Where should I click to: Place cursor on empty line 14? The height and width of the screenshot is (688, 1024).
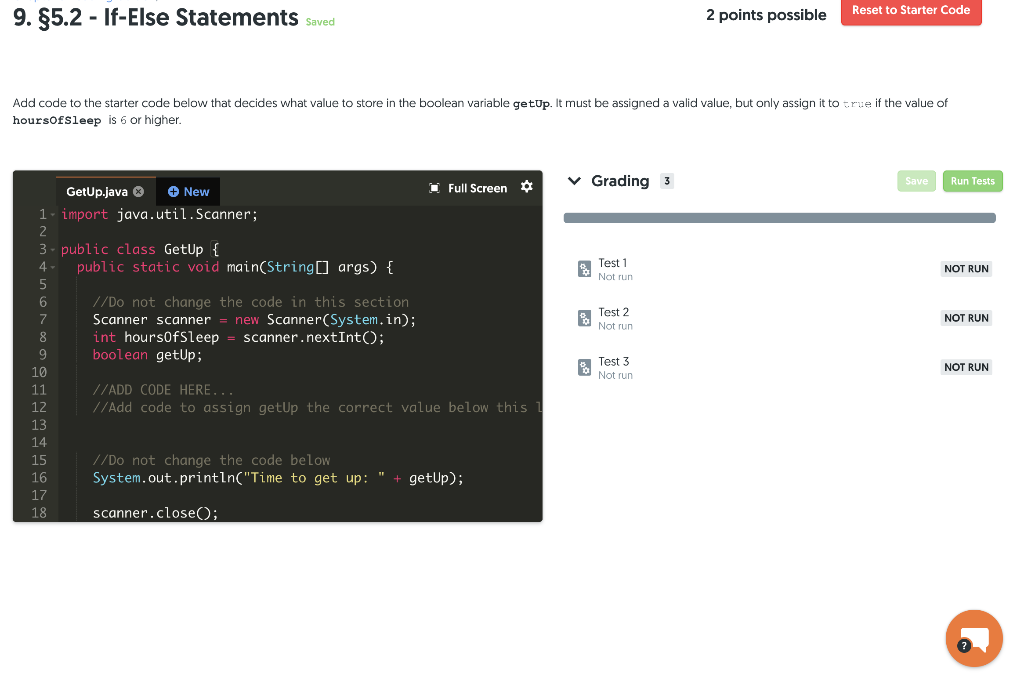pos(300,443)
